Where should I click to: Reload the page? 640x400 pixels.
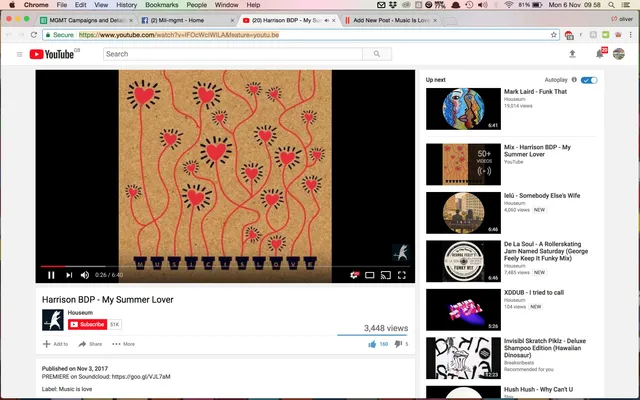click(34, 35)
